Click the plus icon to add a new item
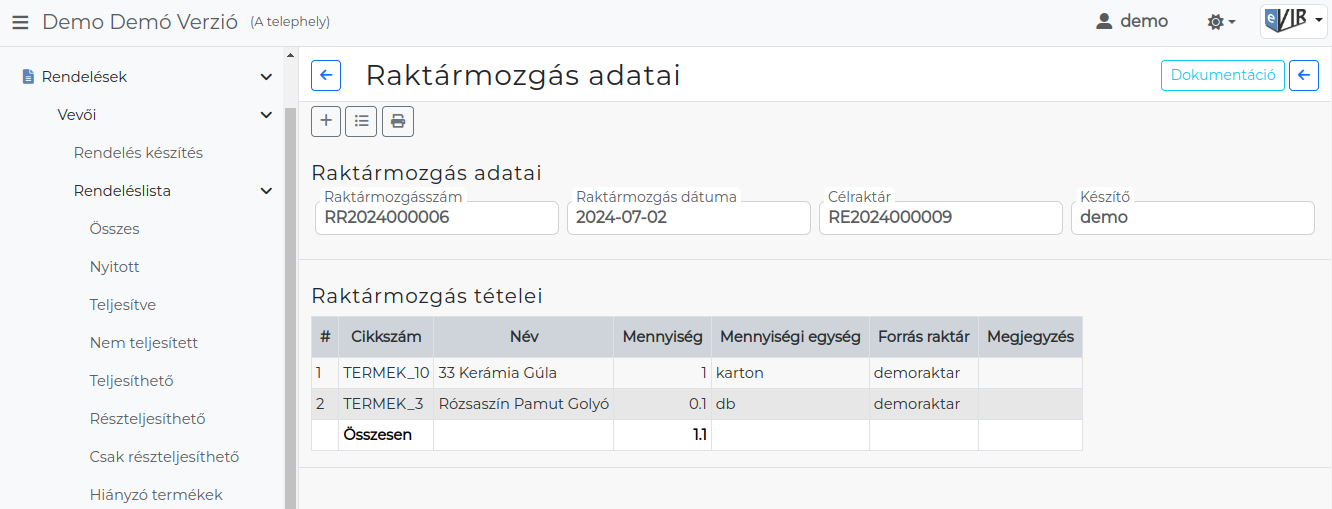1332x509 pixels. [326, 121]
